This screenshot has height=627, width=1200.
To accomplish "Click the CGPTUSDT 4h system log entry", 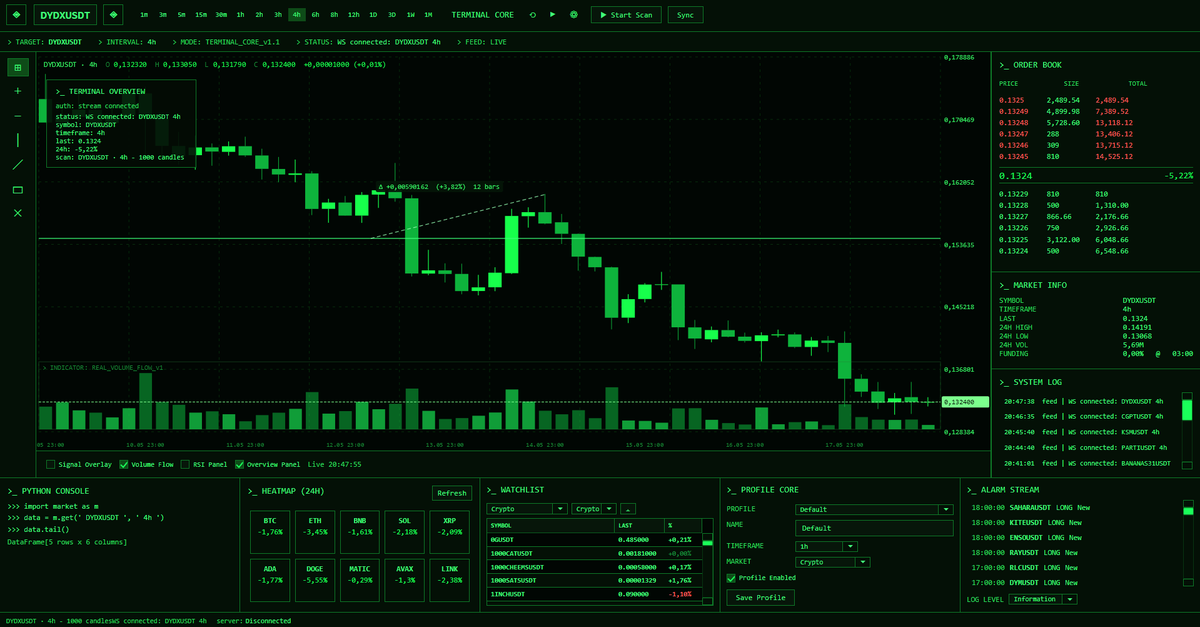I will [x=1083, y=416].
